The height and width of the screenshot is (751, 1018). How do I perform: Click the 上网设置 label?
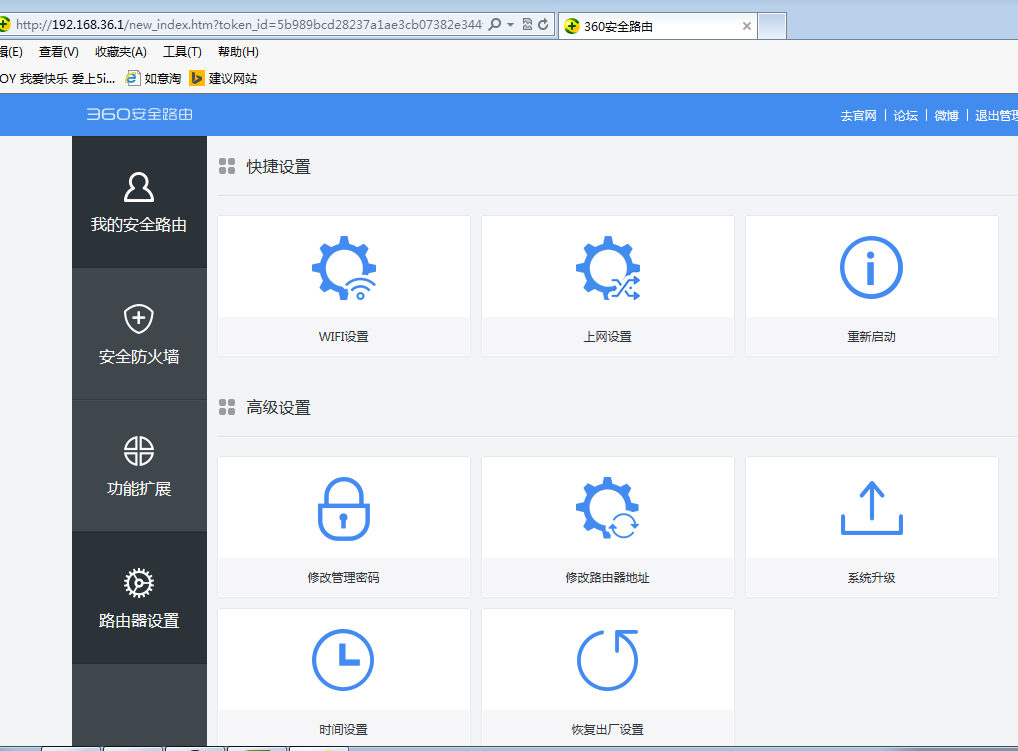click(x=608, y=337)
